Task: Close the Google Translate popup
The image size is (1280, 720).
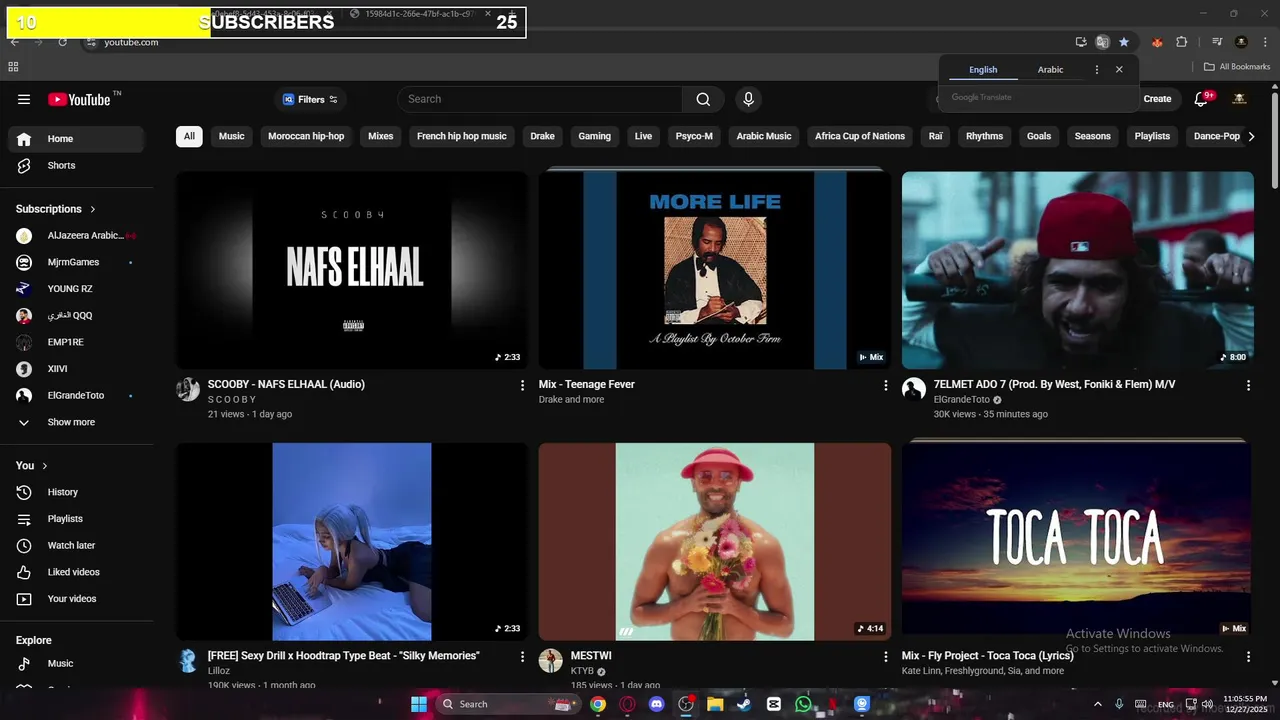Action: pyautogui.click(x=1119, y=70)
